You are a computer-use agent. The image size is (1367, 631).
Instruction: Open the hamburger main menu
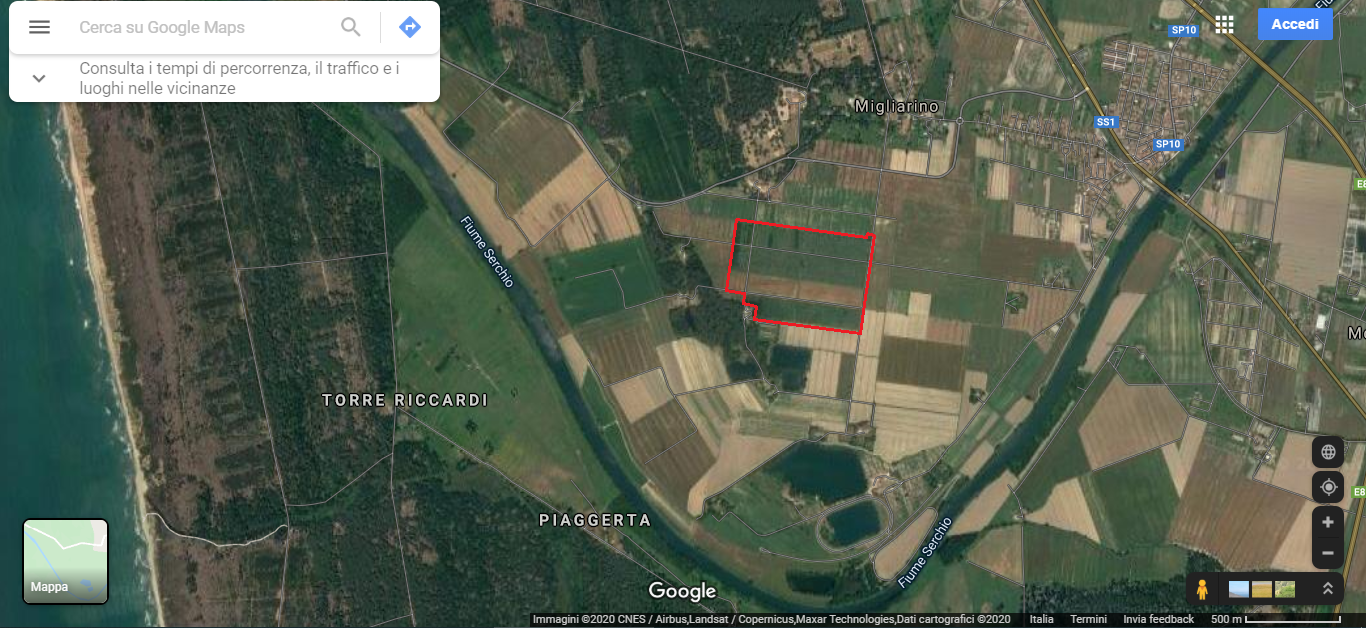click(39, 27)
